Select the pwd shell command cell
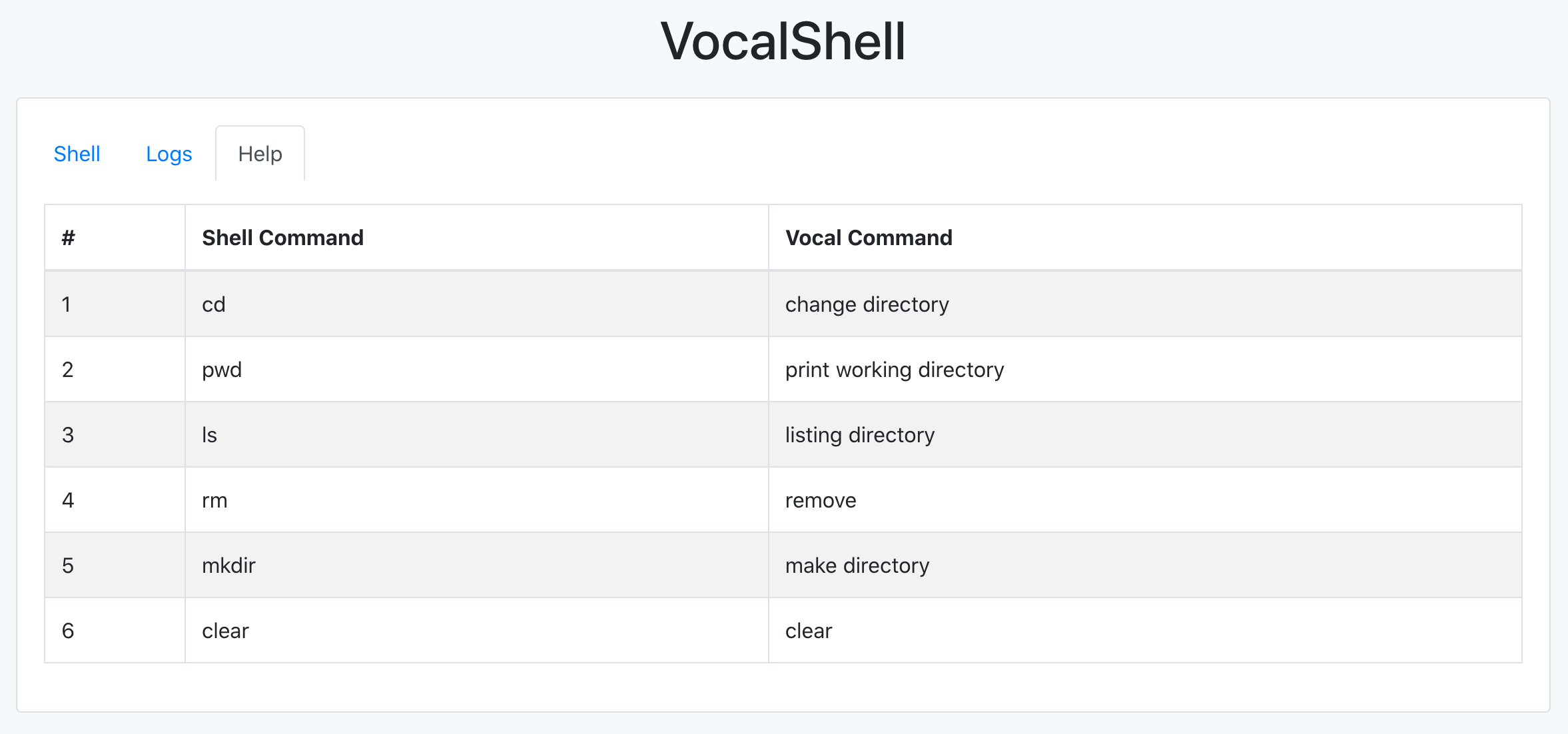Viewport: 1568px width, 734px height. tap(222, 370)
